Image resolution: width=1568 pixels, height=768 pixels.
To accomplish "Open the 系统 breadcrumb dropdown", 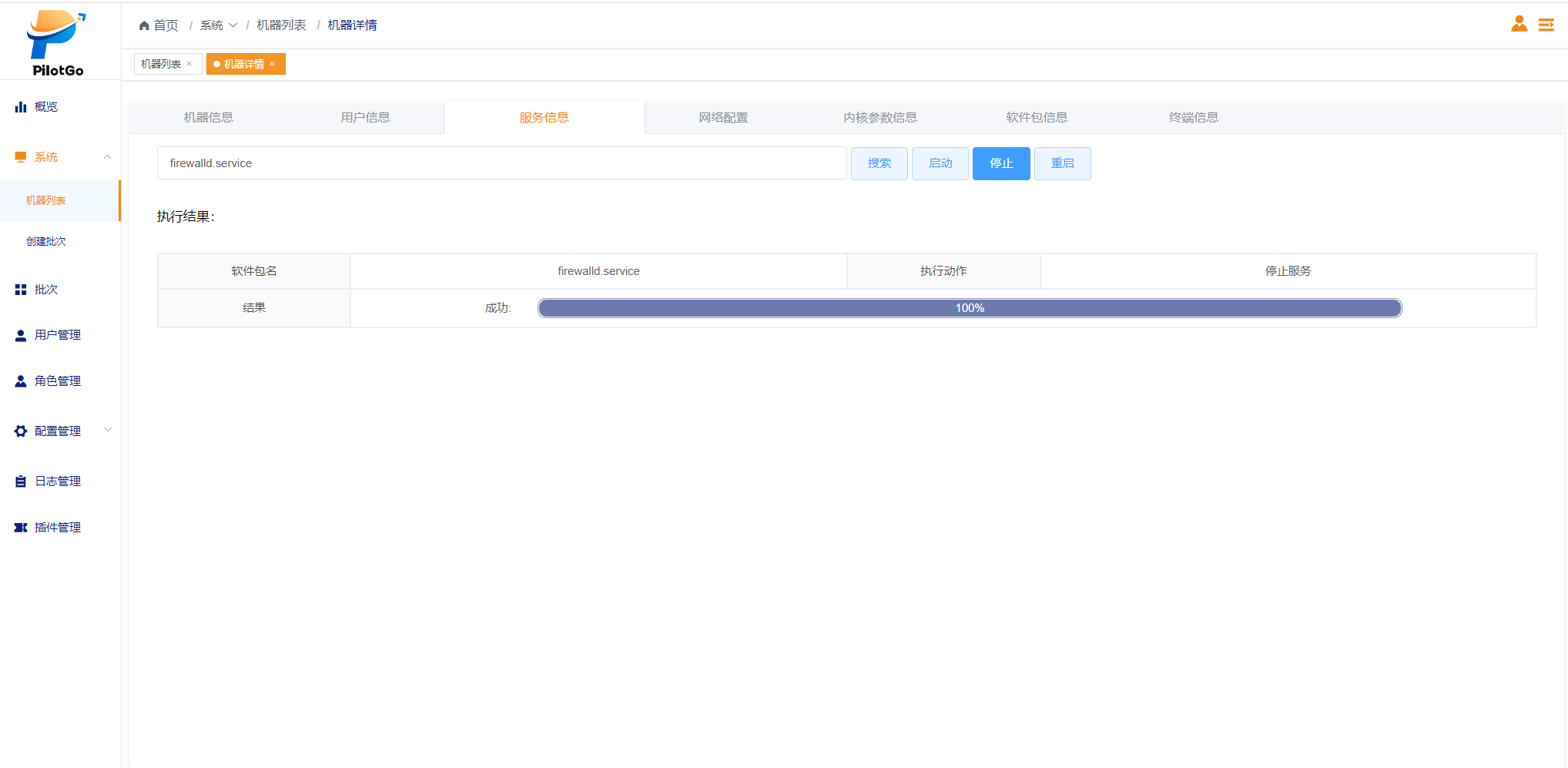I will (218, 25).
